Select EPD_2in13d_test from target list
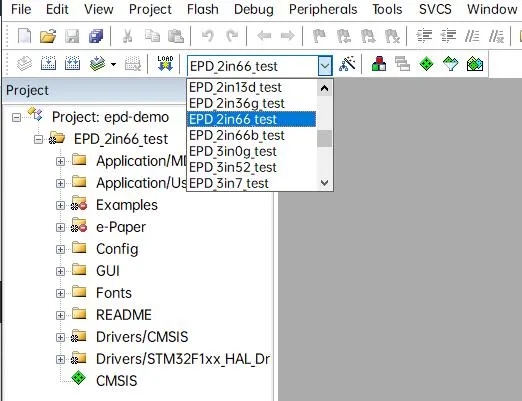The height and width of the screenshot is (401, 522). (x=251, y=87)
